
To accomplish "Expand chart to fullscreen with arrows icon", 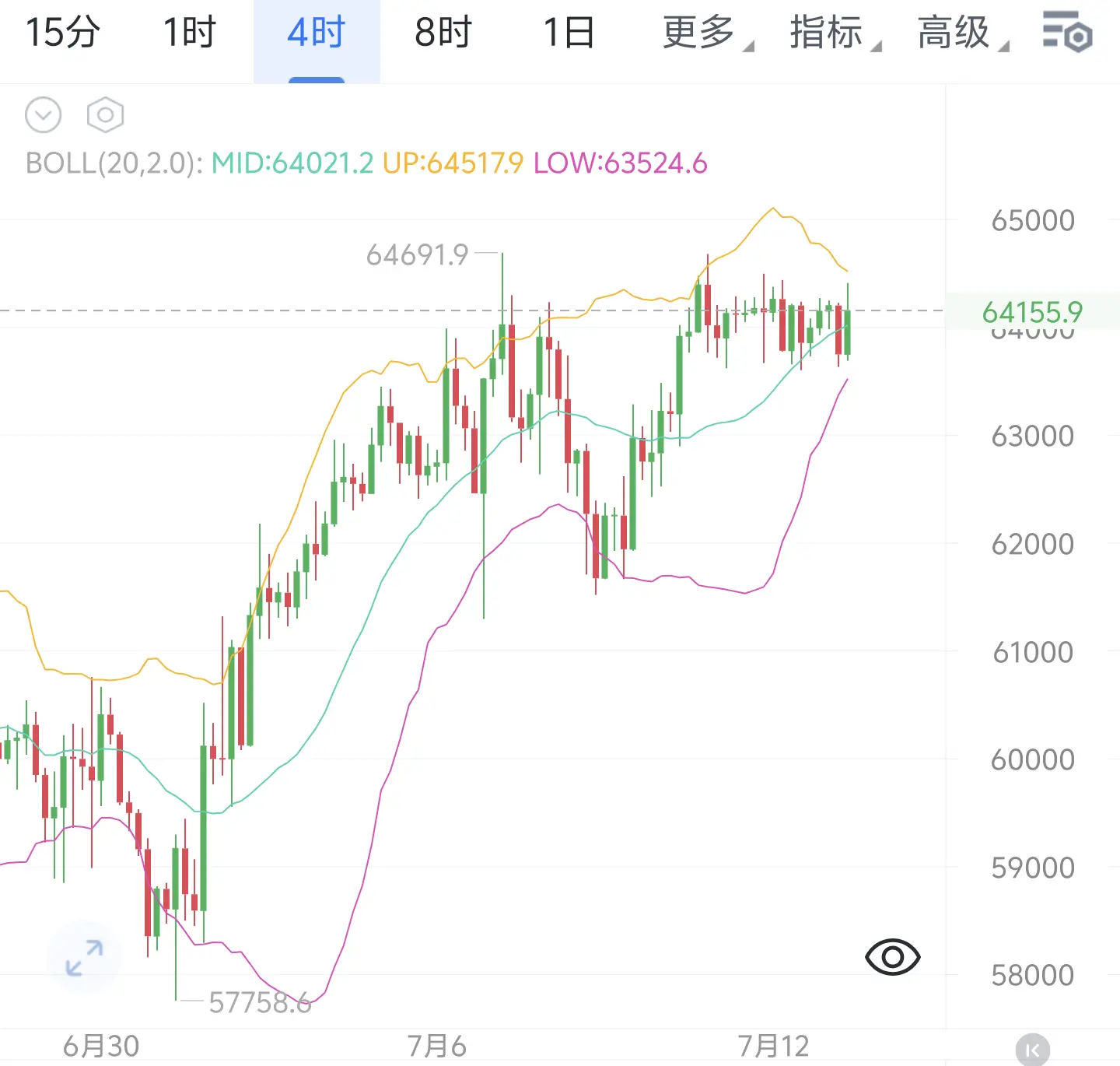I will [x=84, y=958].
